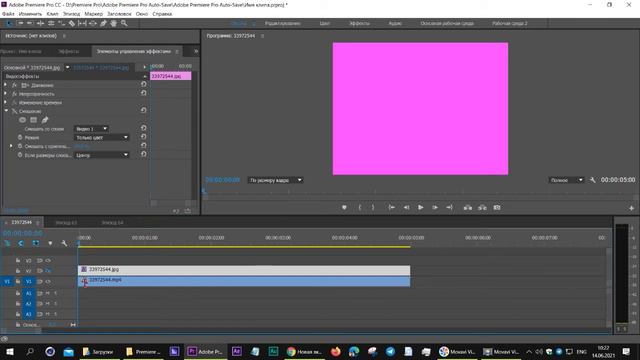The image size is (640, 360).
Task: Toggle lock on track A1
Action: coord(18,293)
